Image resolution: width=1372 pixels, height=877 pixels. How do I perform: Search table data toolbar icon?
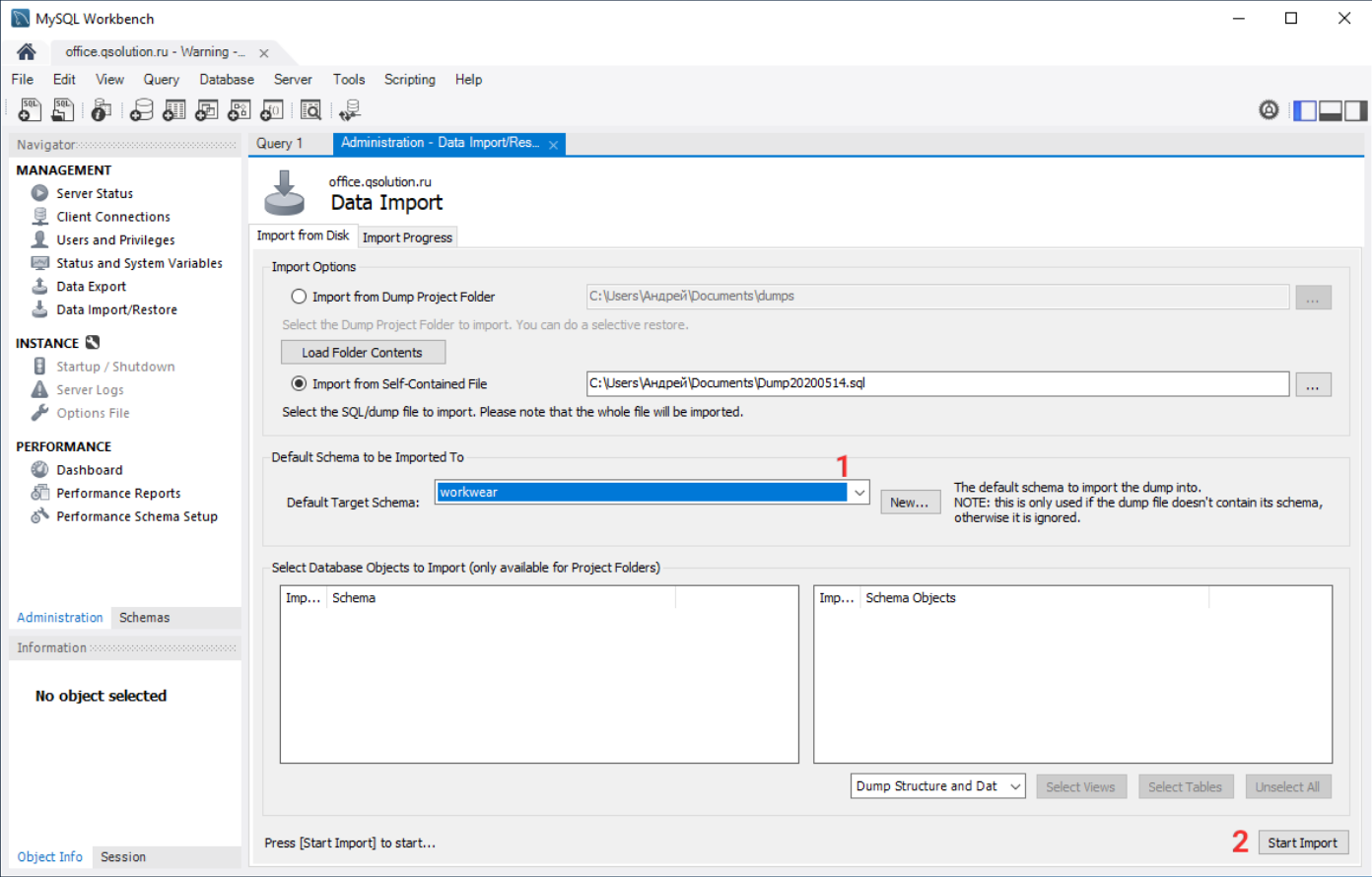[x=310, y=110]
